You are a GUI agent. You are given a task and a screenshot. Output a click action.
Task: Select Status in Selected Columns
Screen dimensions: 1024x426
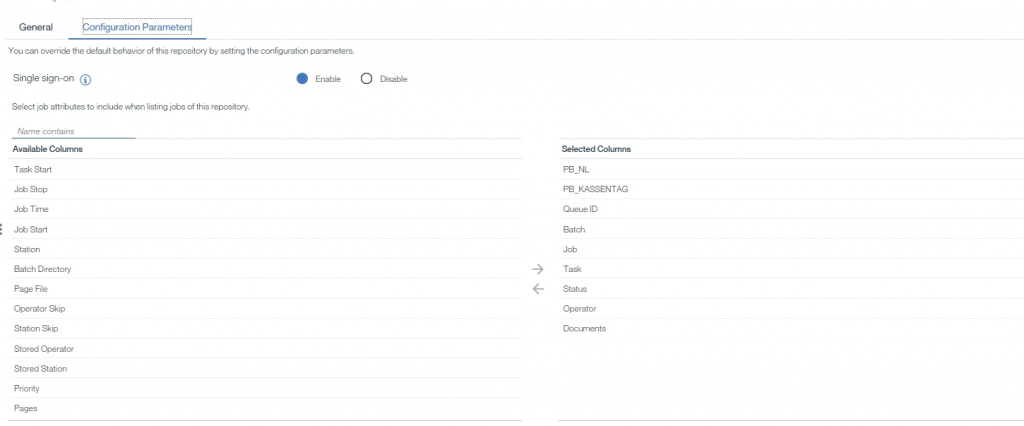792,289
